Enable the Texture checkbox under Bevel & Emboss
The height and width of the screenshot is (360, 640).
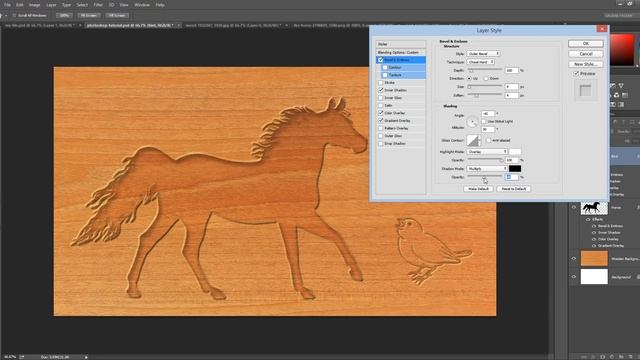click(385, 75)
